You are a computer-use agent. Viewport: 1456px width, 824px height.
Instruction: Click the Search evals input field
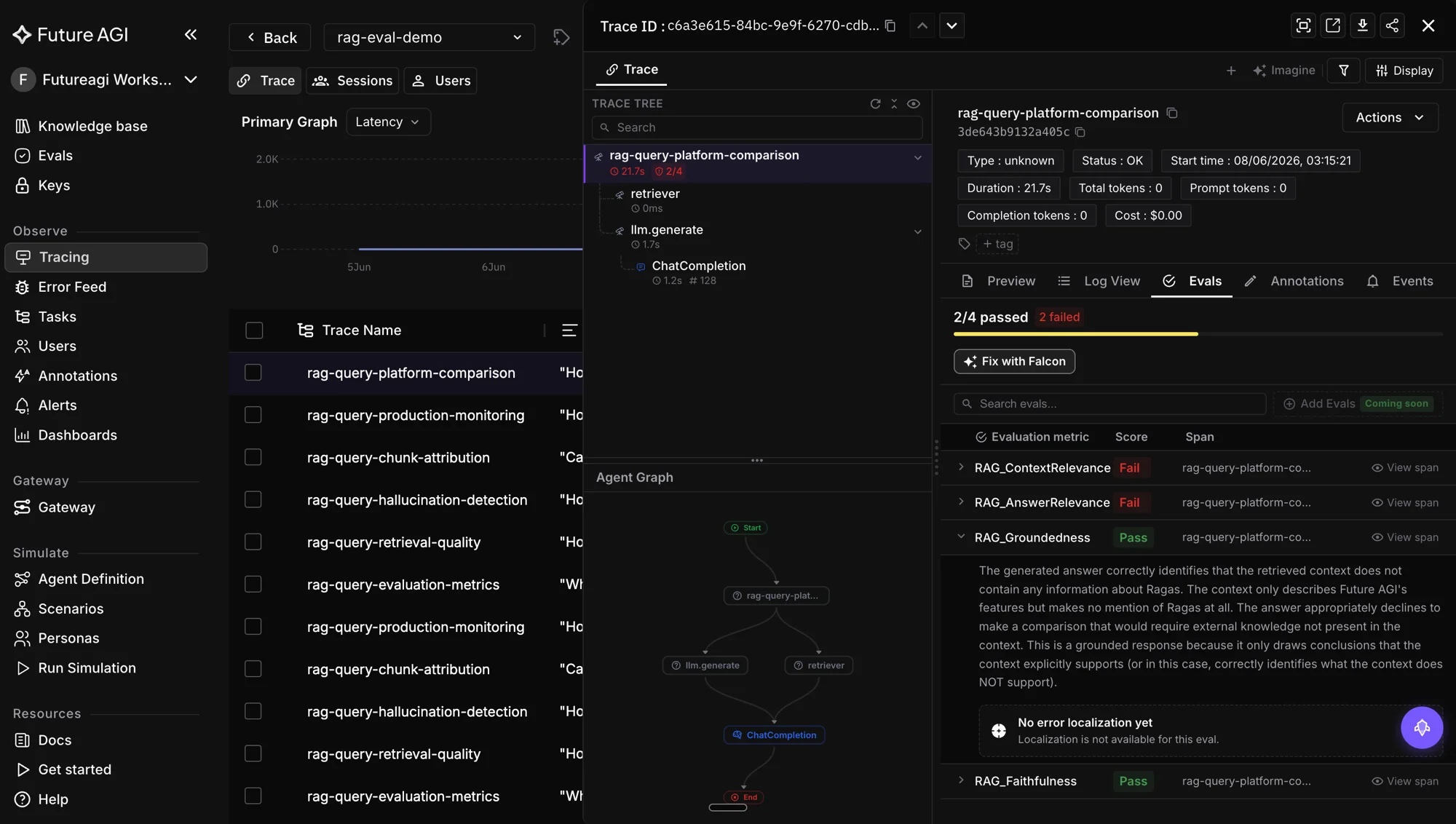(x=1109, y=404)
